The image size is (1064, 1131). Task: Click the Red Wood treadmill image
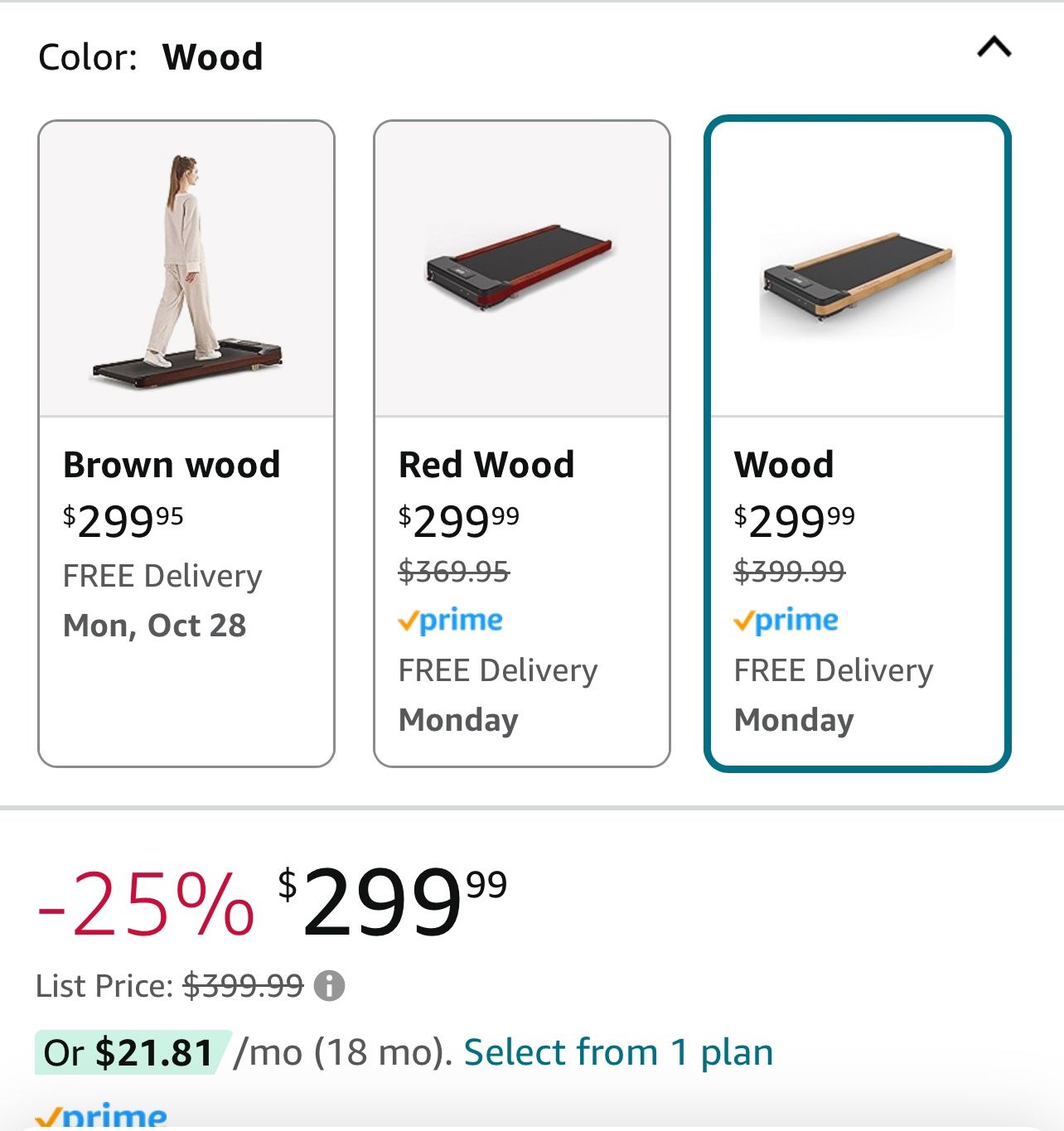tap(521, 268)
